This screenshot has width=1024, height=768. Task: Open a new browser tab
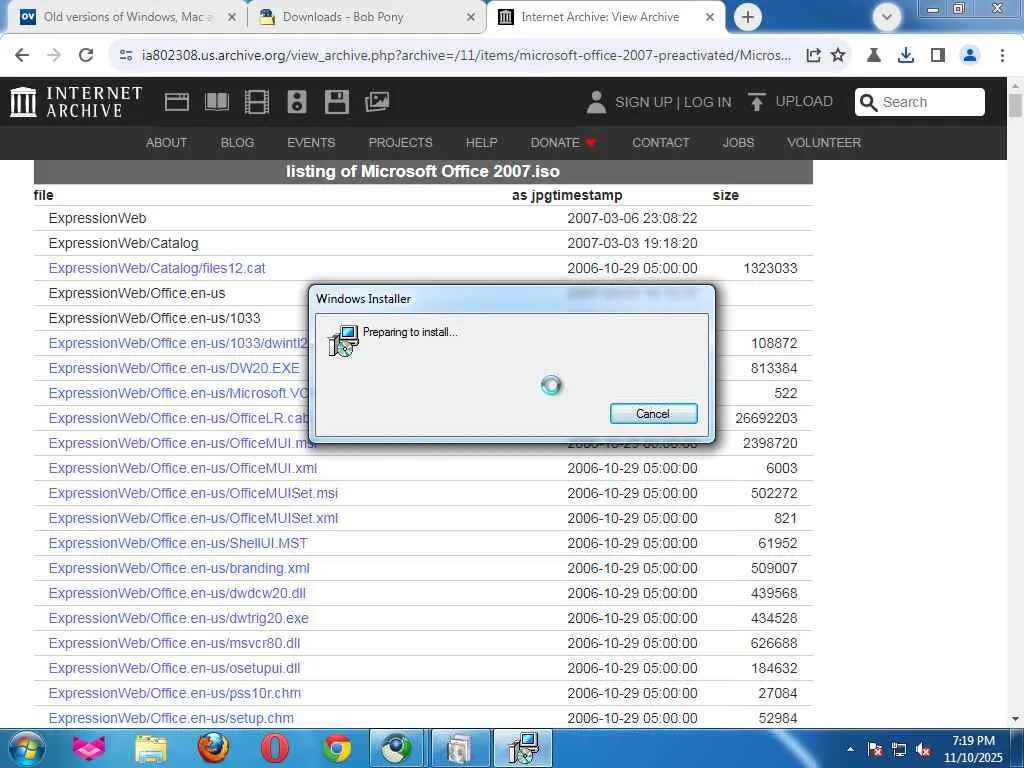click(x=748, y=17)
